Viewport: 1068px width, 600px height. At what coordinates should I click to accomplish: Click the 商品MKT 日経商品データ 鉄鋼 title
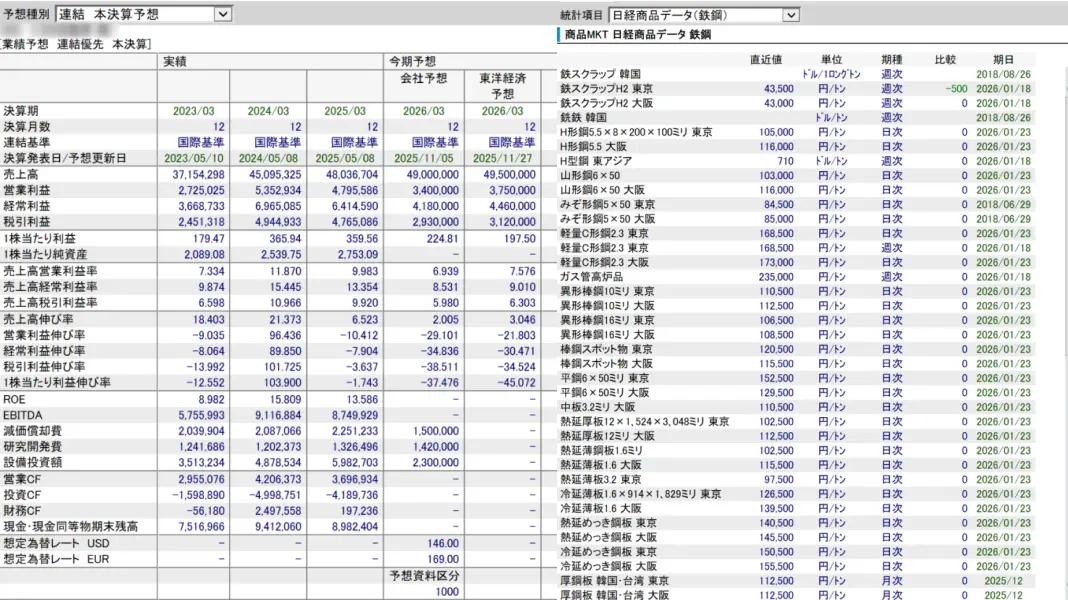[x=638, y=35]
